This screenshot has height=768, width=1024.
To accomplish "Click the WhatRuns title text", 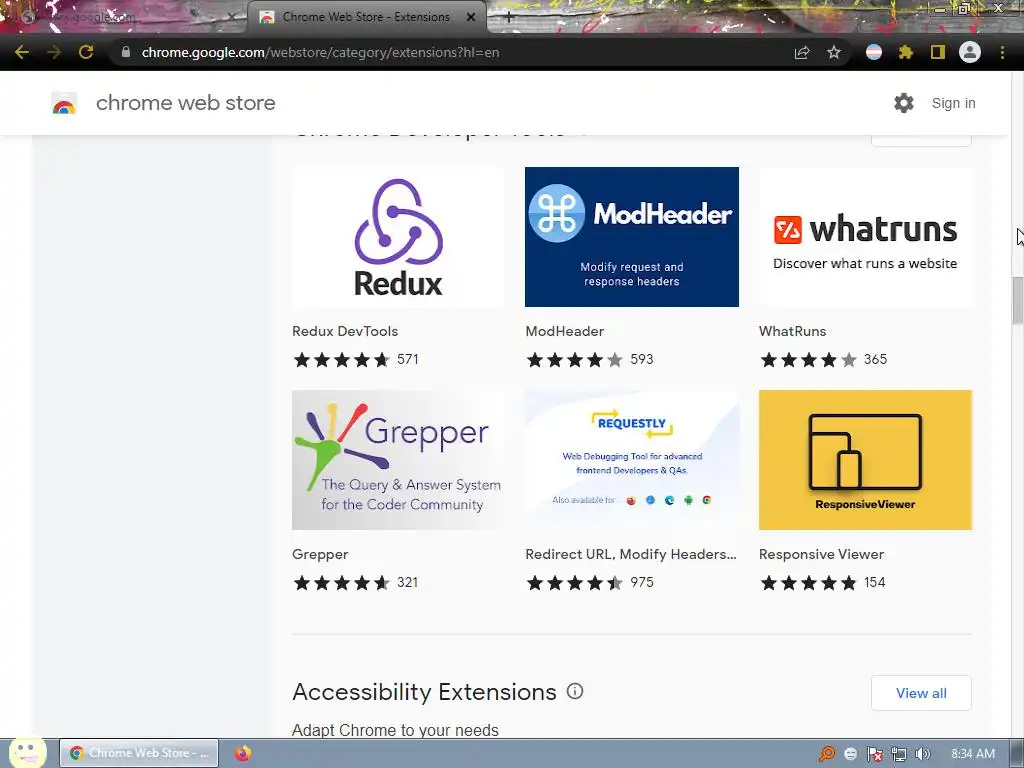I will tap(792, 331).
